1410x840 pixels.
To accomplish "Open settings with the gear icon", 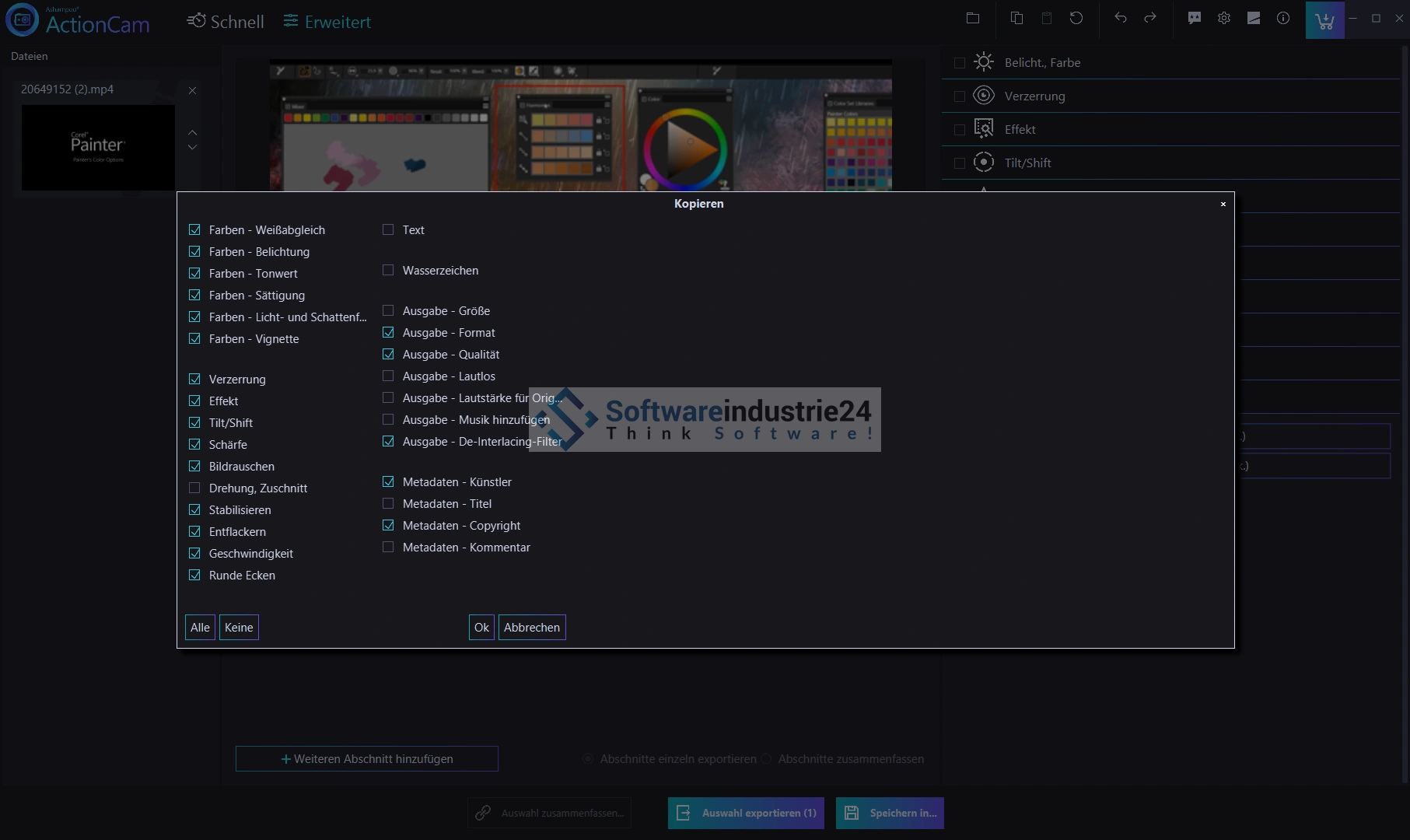I will point(1224,19).
